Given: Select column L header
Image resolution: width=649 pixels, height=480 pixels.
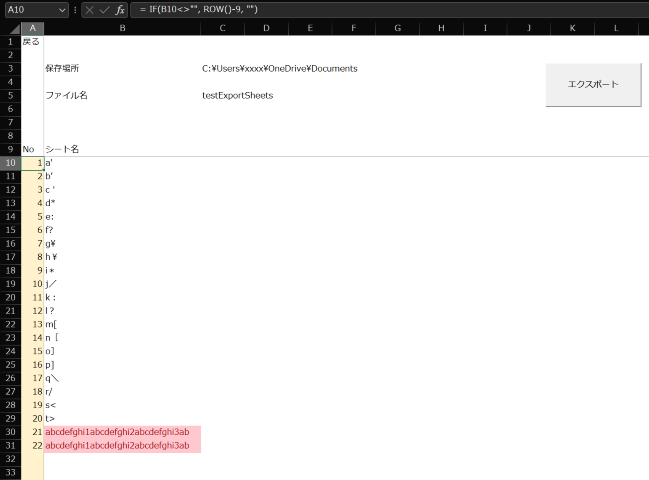Looking at the screenshot, I should click(x=616, y=29).
